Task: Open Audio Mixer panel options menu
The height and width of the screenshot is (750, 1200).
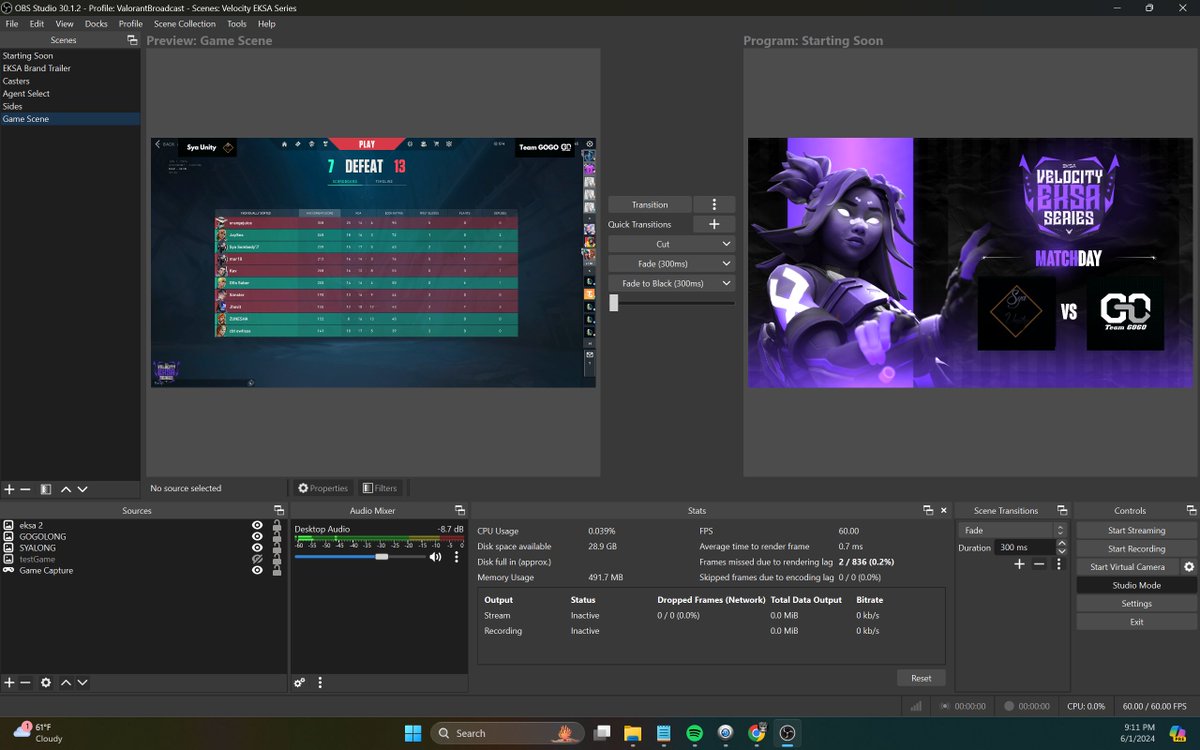Action: click(320, 682)
